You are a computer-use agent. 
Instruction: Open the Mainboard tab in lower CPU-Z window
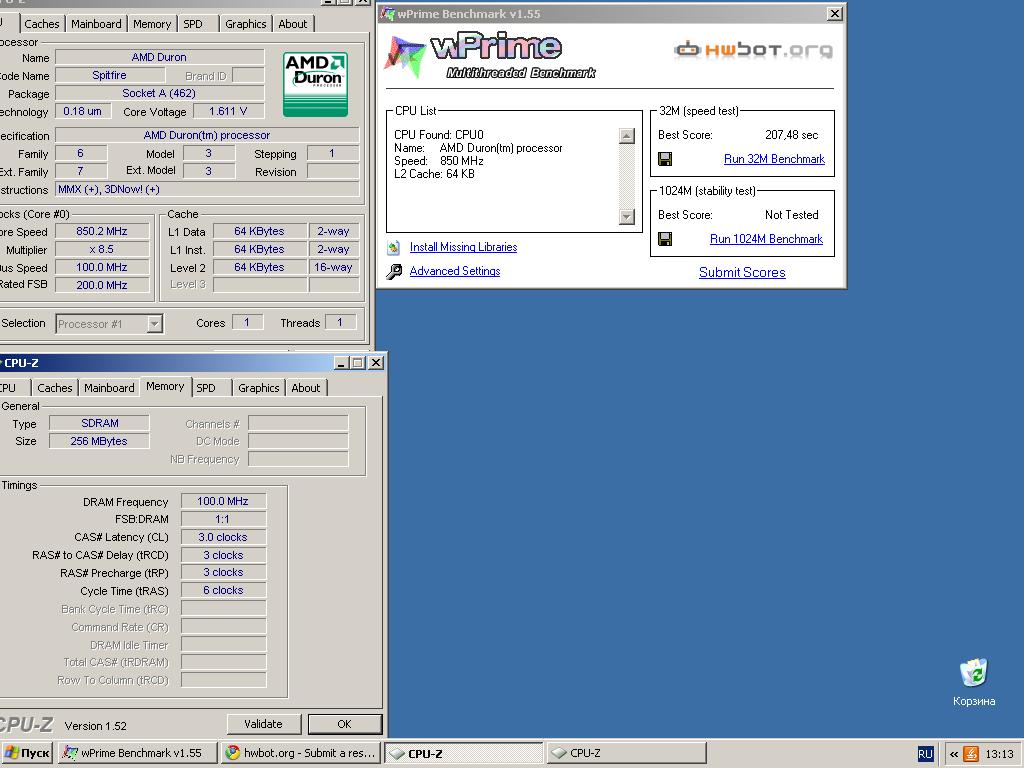pyautogui.click(x=109, y=388)
